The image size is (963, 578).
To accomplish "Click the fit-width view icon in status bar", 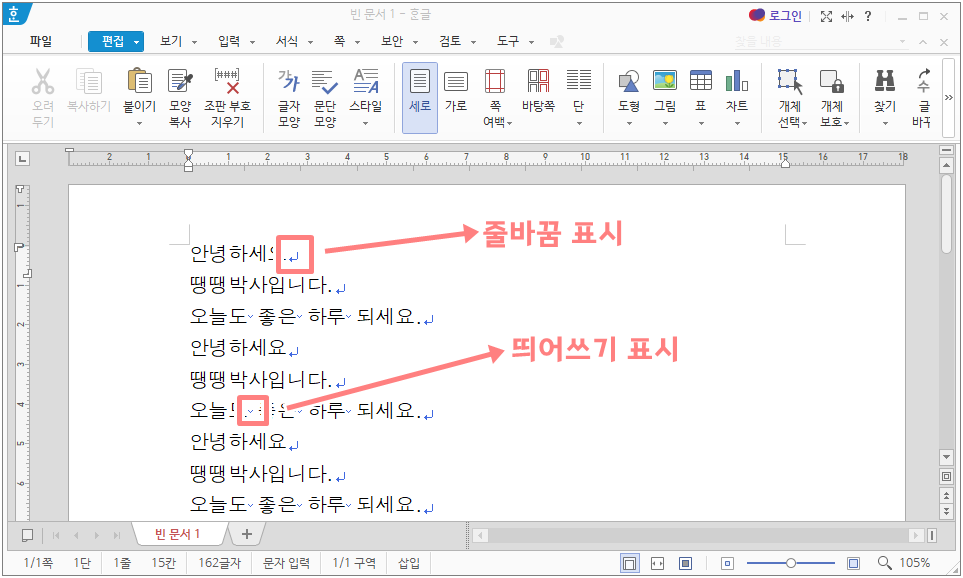I will 657,563.
